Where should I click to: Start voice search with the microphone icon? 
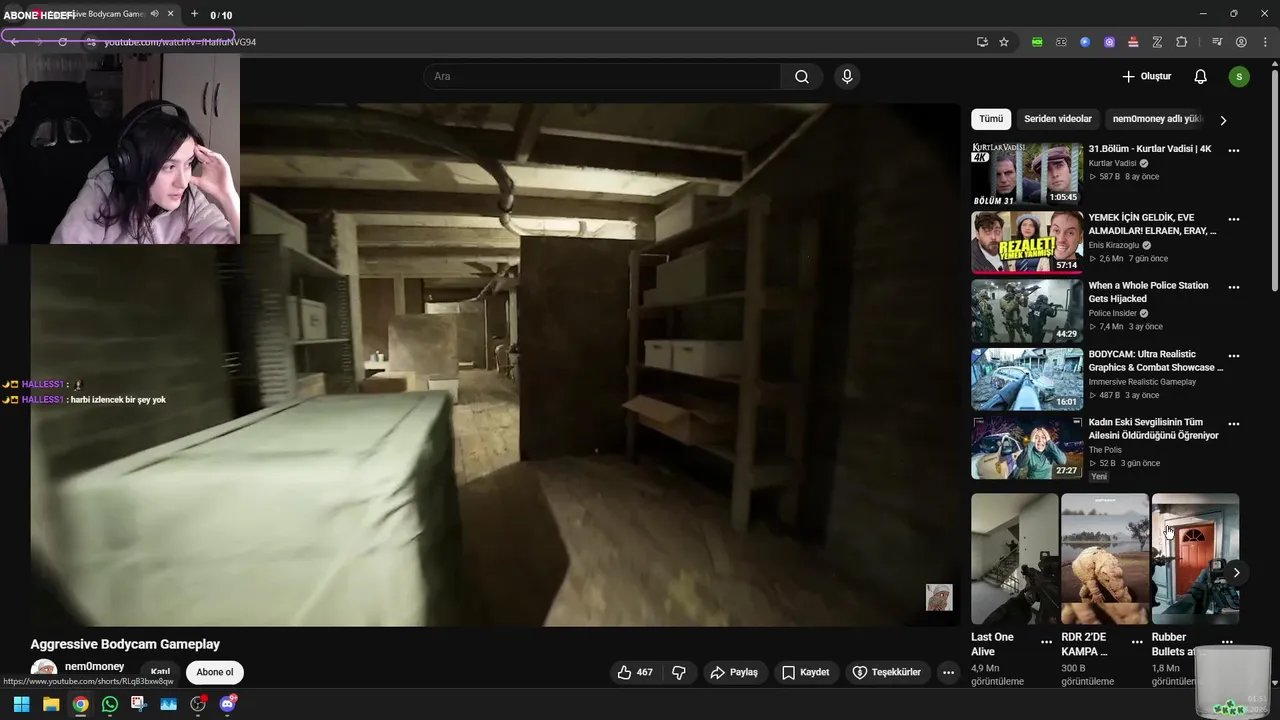click(x=847, y=77)
